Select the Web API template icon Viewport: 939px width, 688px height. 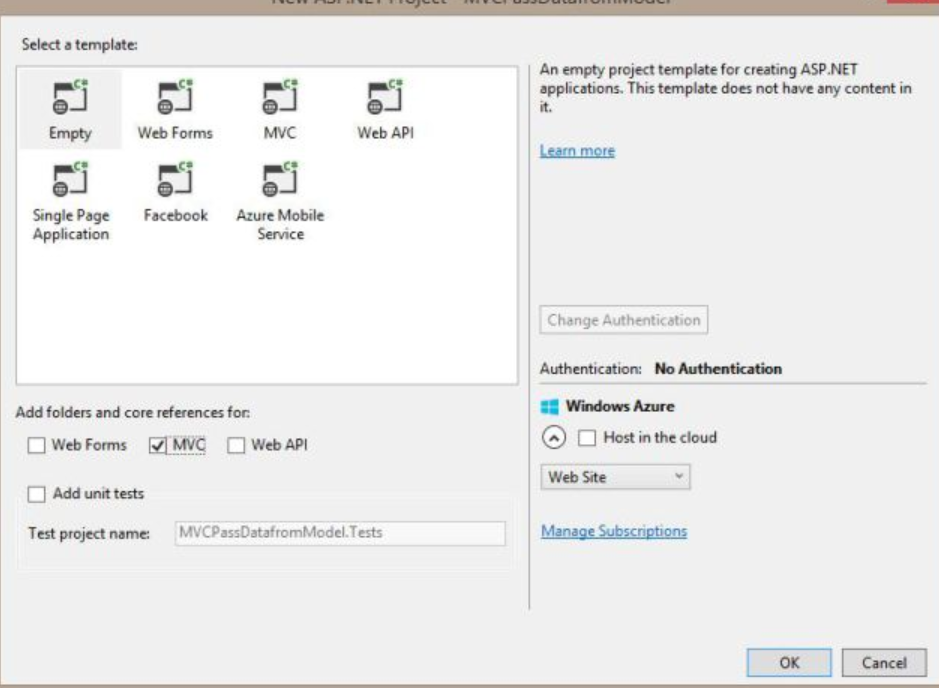[385, 97]
